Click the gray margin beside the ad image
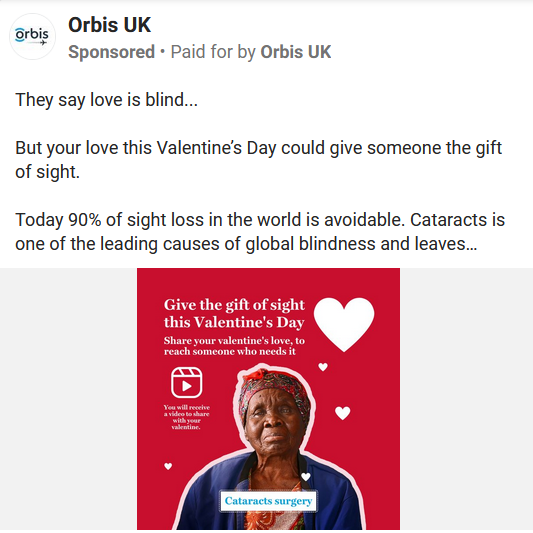 pyautogui.click(x=68, y=399)
